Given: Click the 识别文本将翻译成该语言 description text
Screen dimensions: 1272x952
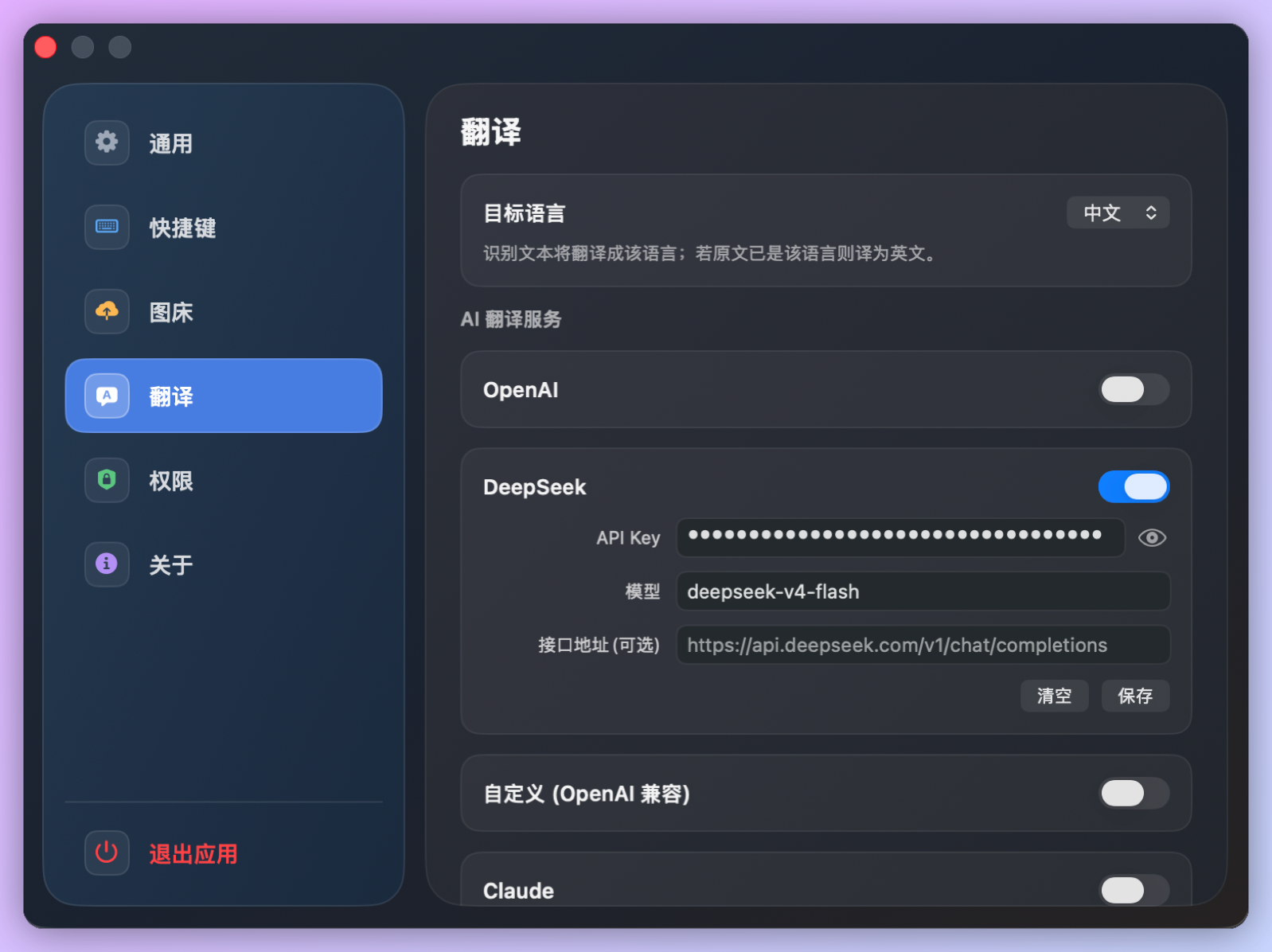Looking at the screenshot, I should point(712,253).
